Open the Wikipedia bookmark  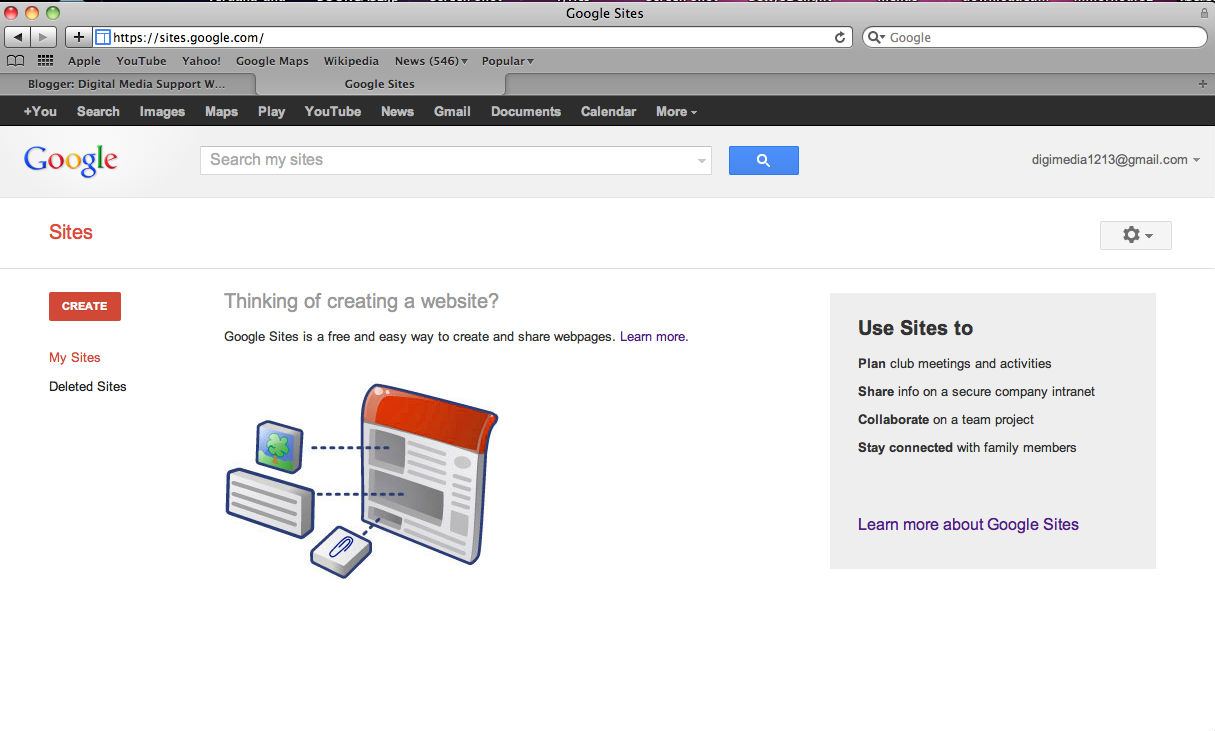click(351, 61)
